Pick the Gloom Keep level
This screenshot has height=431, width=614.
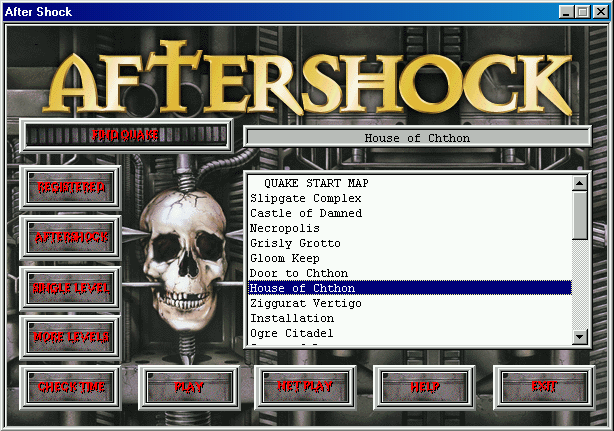pos(410,258)
